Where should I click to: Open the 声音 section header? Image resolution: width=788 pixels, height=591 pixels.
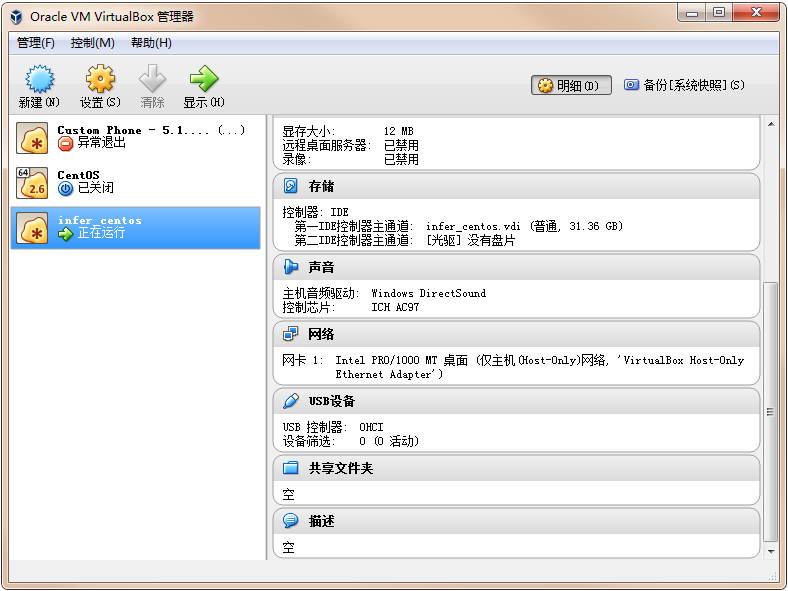[x=516, y=267]
